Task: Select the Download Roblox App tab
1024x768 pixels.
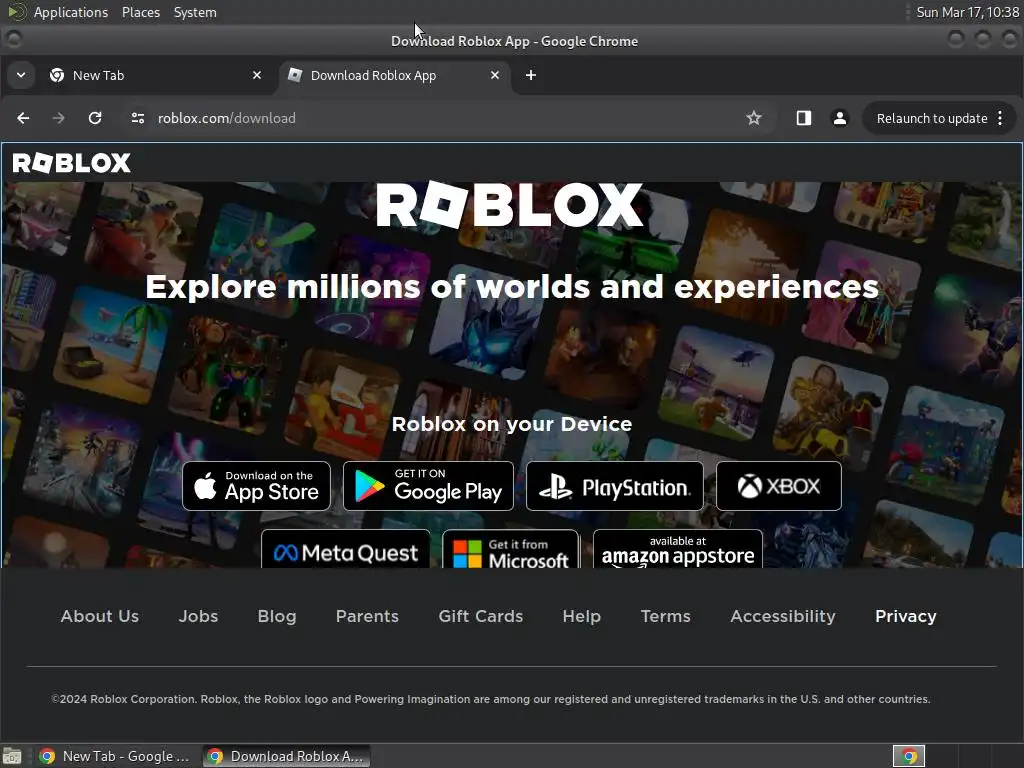Action: tap(394, 75)
